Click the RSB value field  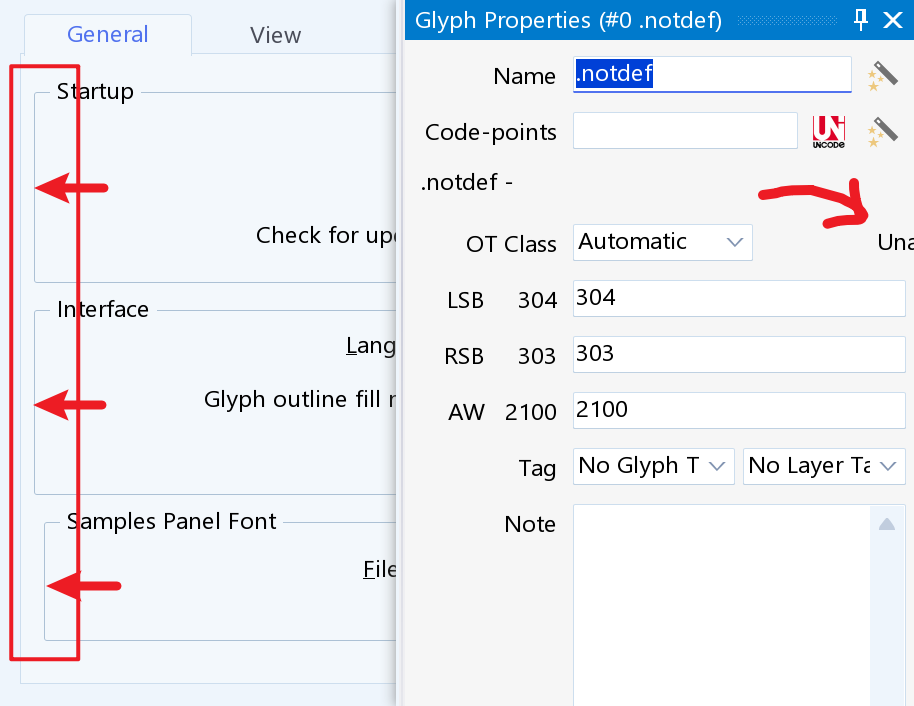pyautogui.click(x=739, y=354)
